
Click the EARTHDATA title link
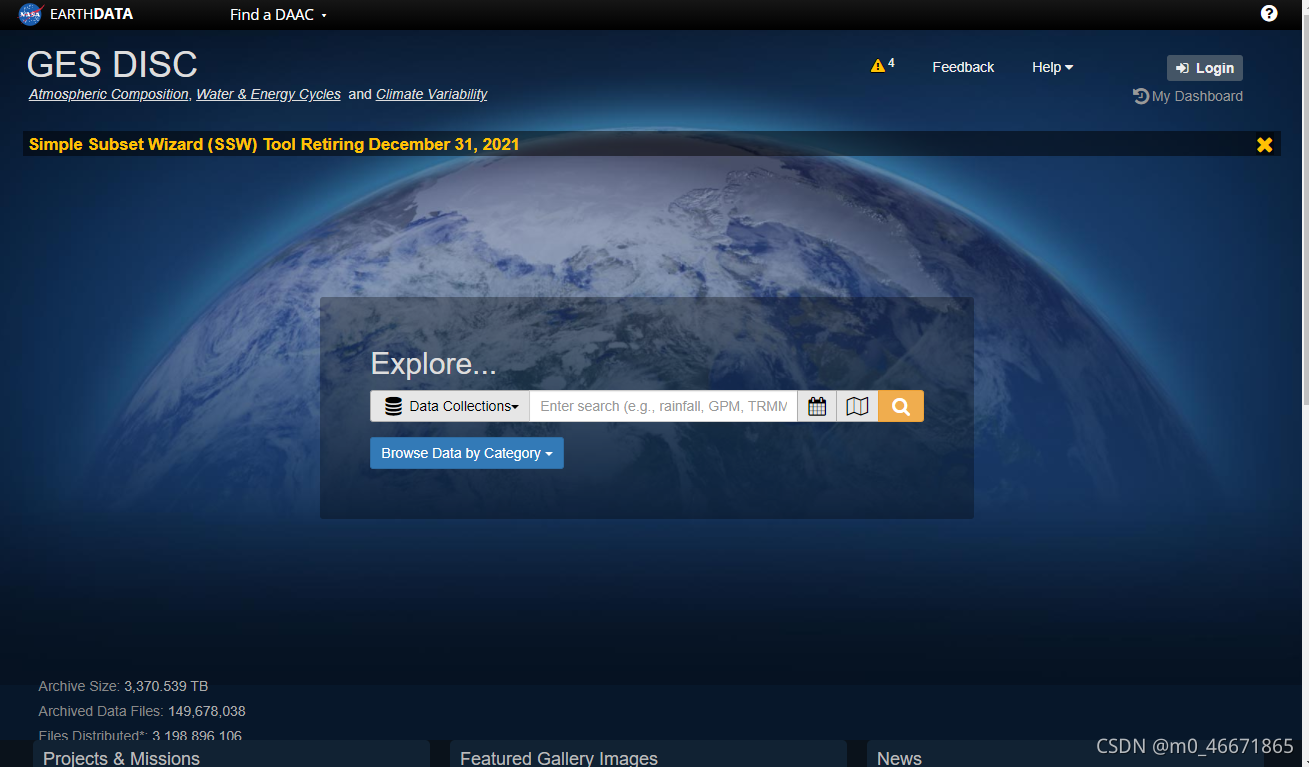pos(91,14)
